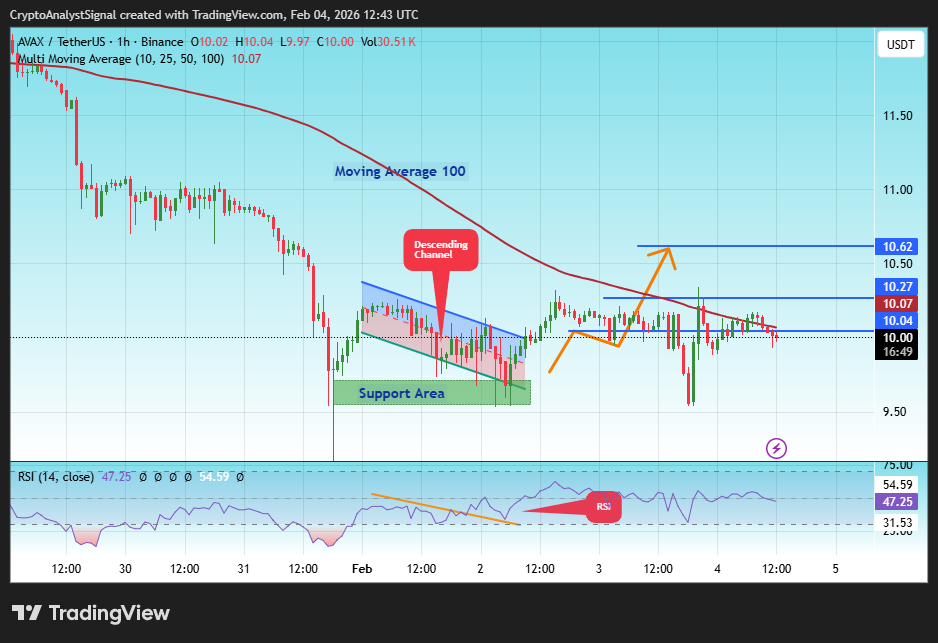Click the blue 10.62 price label
The image size is (938, 643).
[x=897, y=246]
